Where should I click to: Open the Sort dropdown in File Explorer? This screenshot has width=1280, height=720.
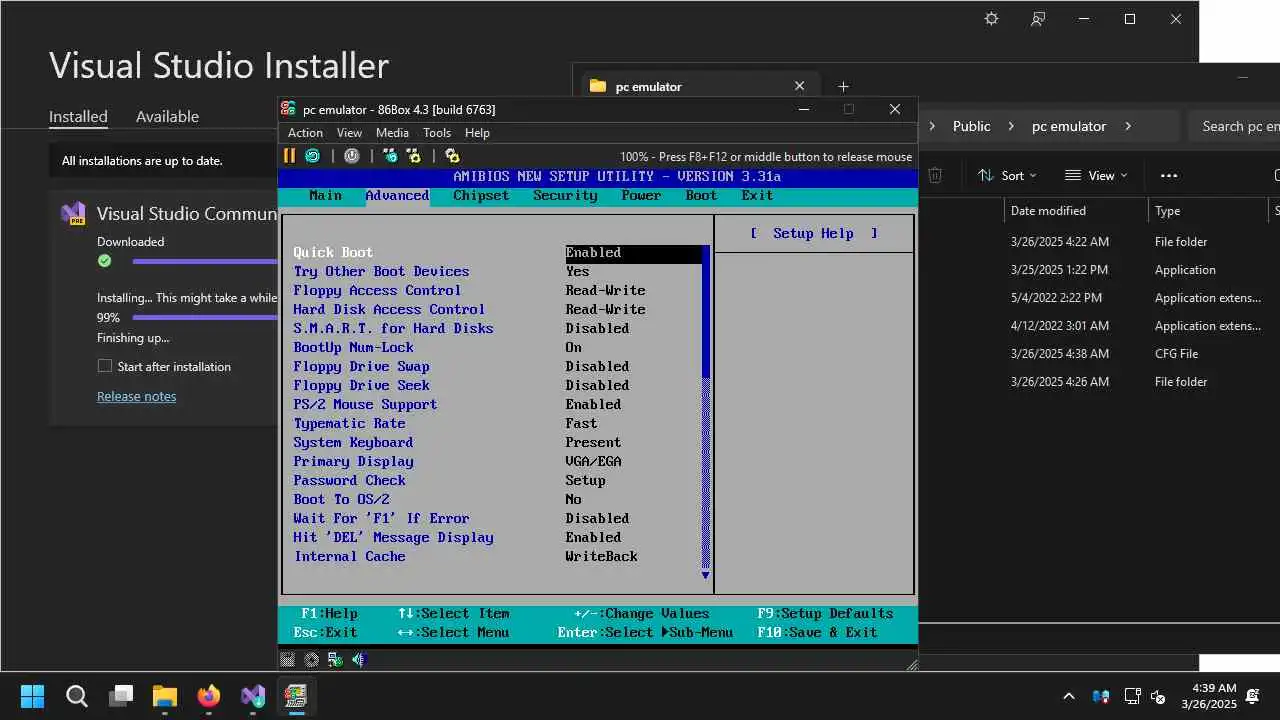1007,175
